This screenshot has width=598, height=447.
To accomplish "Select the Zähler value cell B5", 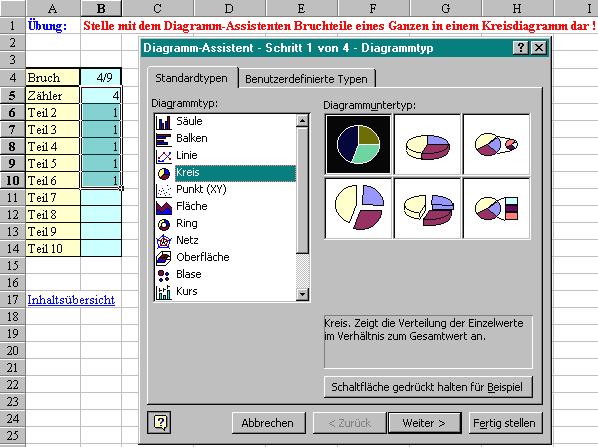I will (x=101, y=95).
